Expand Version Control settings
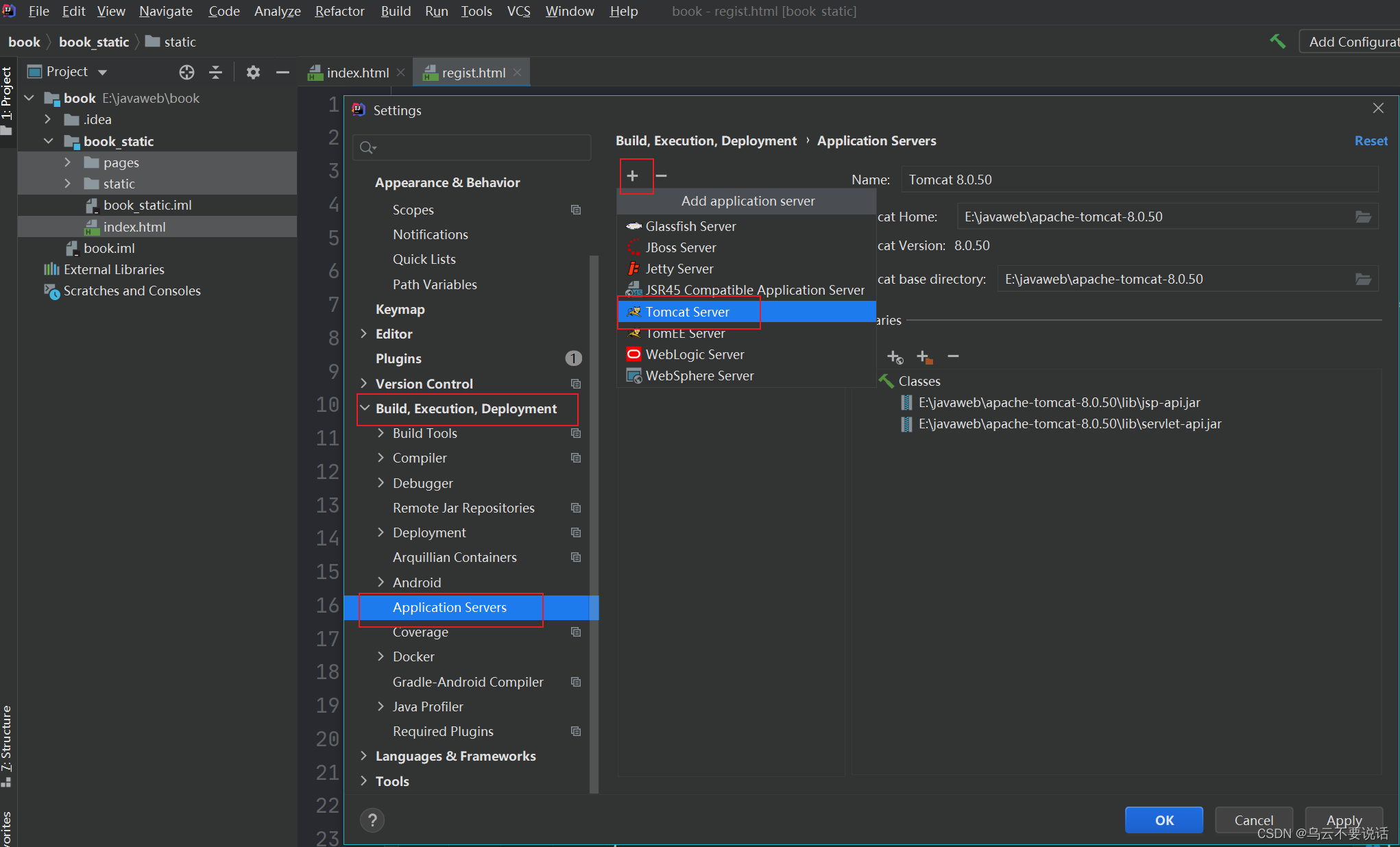 363,384
